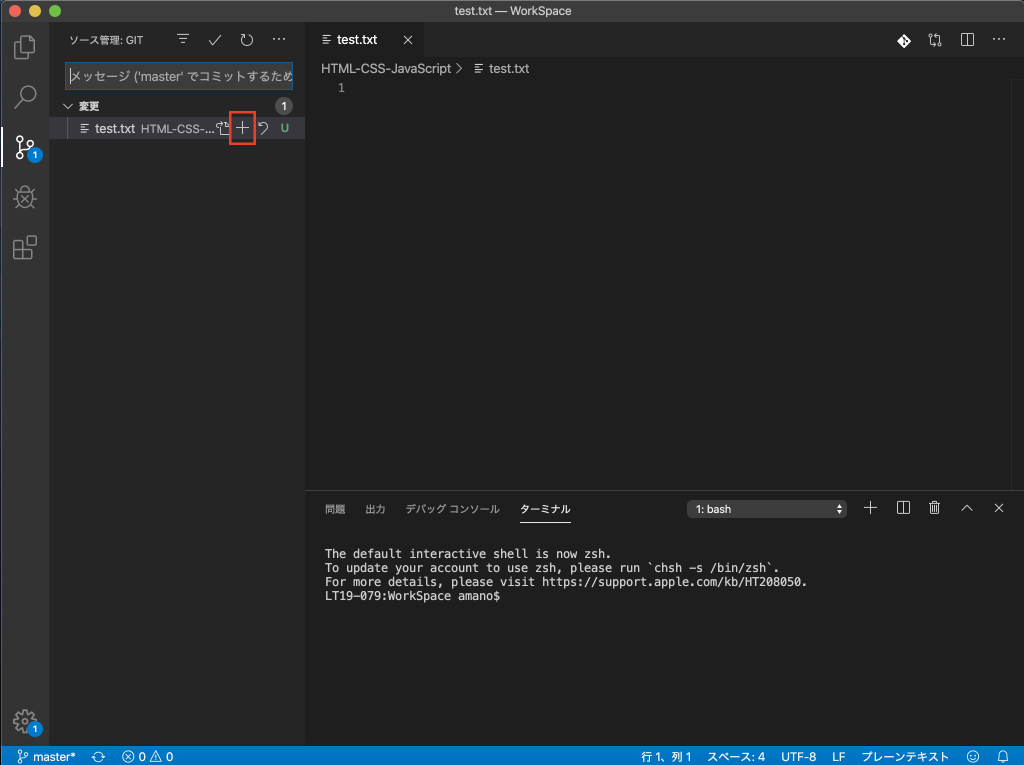Open more editor actions menu

[999, 39]
